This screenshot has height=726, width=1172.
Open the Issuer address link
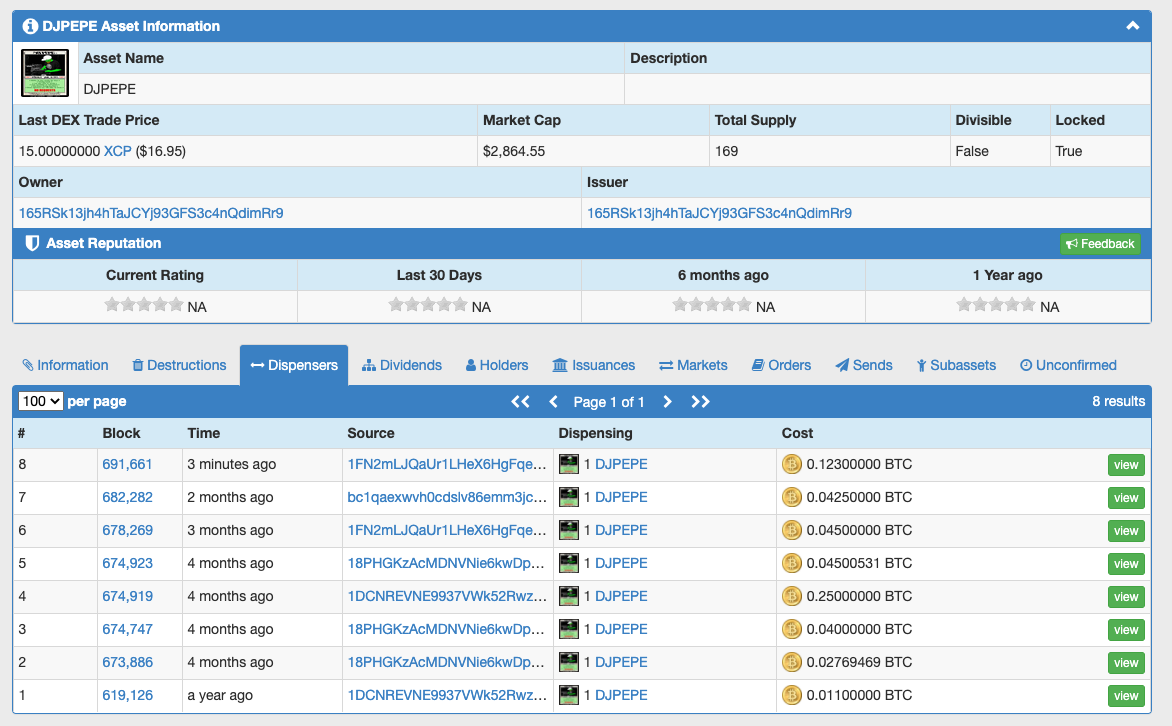pyautogui.click(x=719, y=213)
